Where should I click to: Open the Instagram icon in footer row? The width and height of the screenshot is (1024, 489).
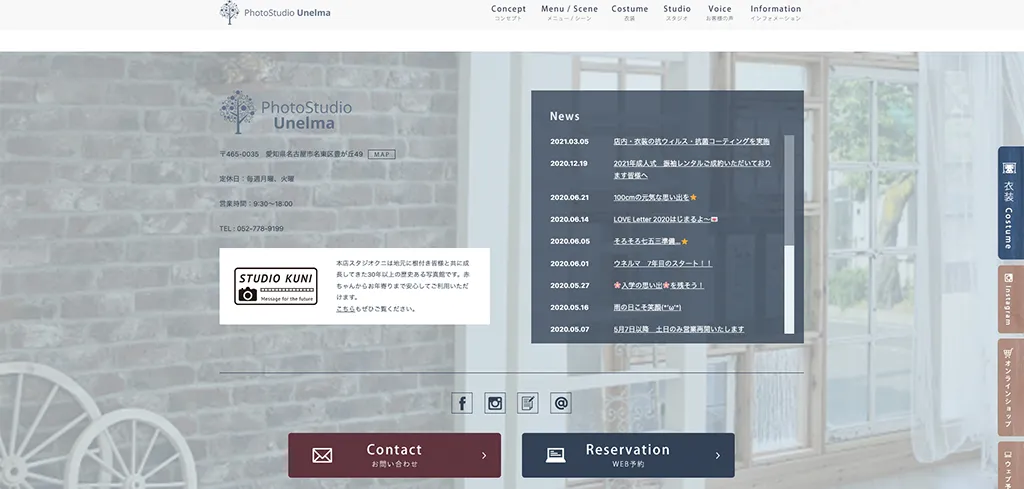pos(495,403)
